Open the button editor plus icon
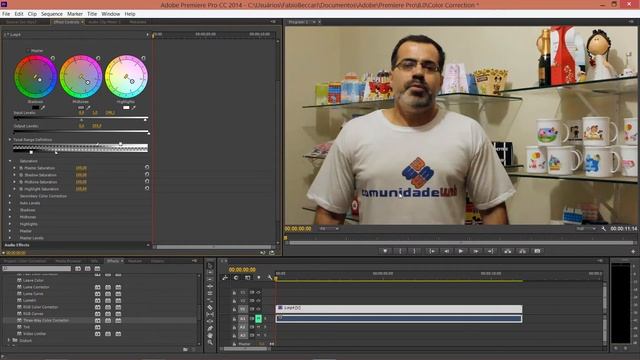Viewport: 640px width, 360px height. point(633,251)
